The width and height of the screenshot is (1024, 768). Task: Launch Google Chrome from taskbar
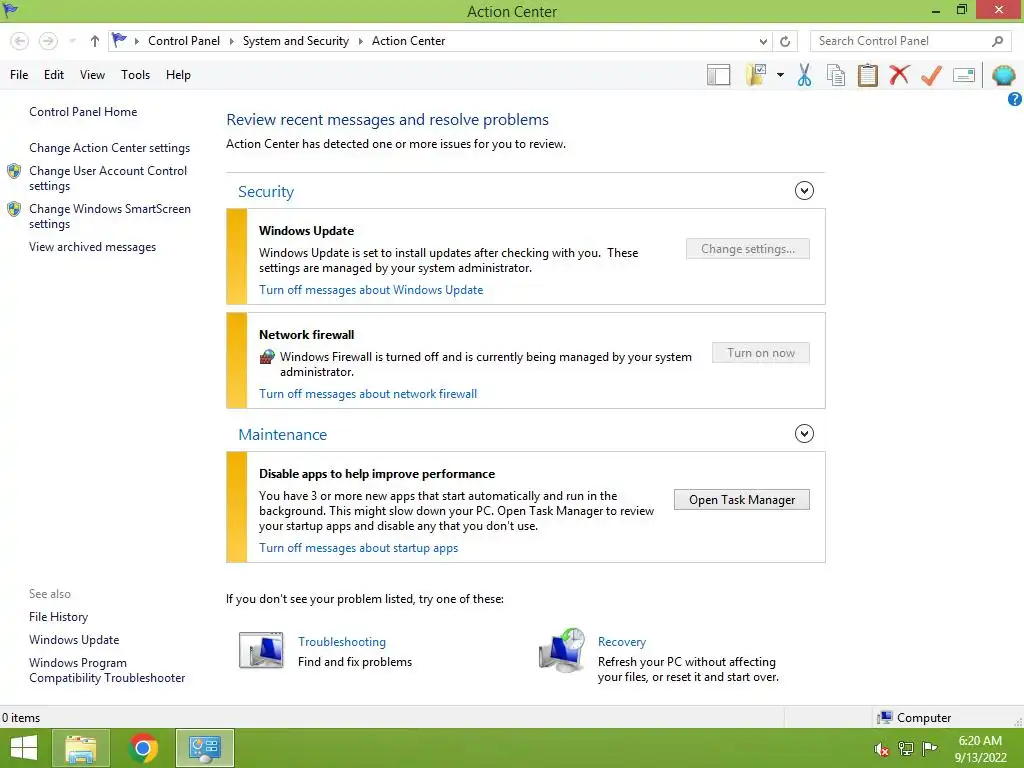tap(143, 748)
